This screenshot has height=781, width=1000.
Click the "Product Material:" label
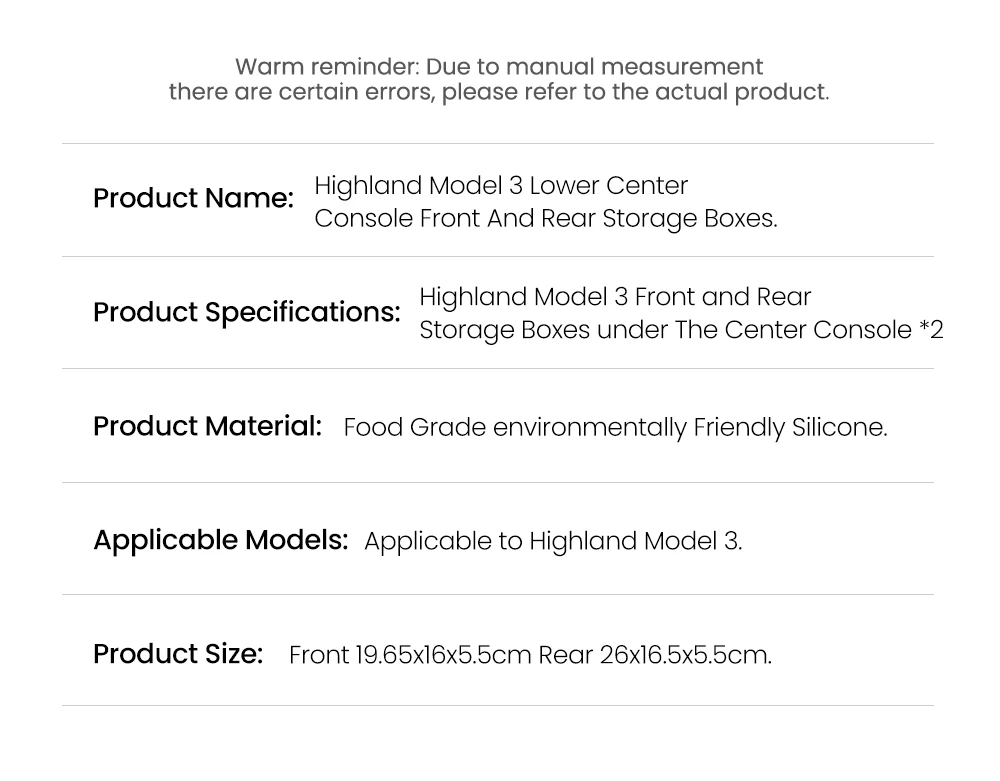click(x=207, y=427)
